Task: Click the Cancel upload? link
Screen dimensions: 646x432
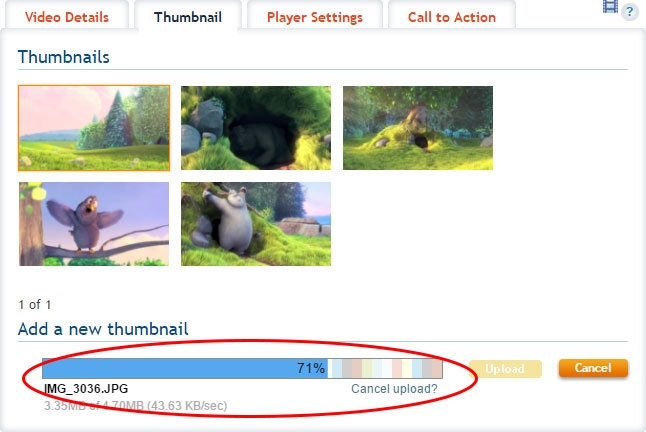Action: pos(394,389)
